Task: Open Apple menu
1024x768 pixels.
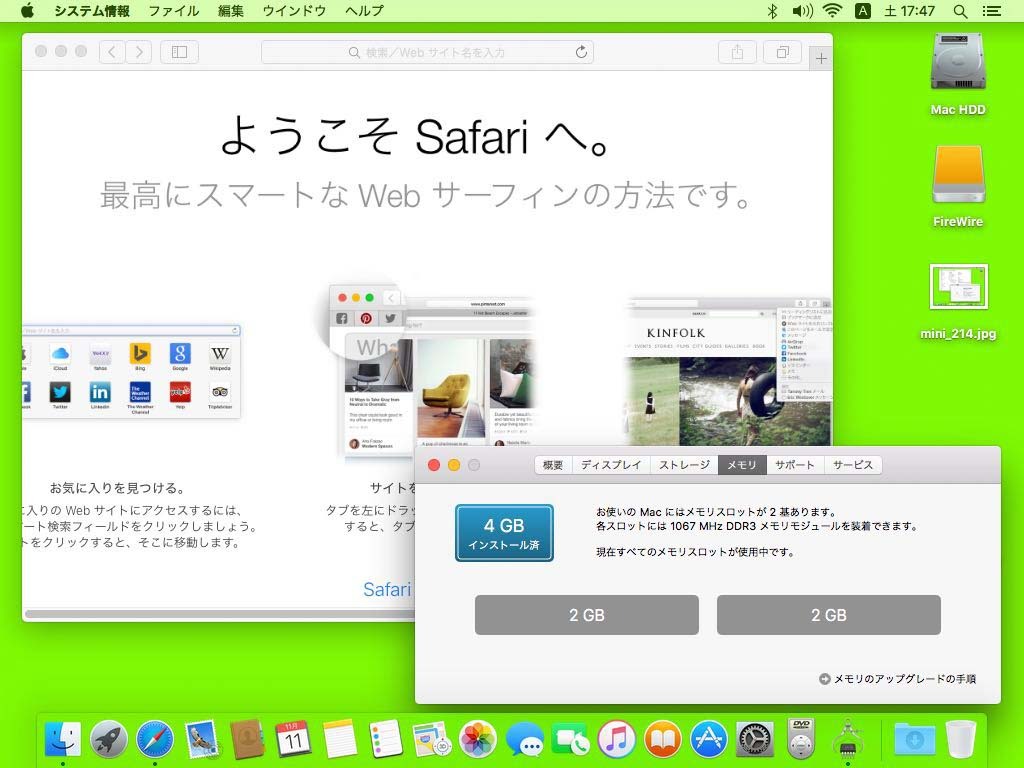Action: pyautogui.click(x=27, y=11)
